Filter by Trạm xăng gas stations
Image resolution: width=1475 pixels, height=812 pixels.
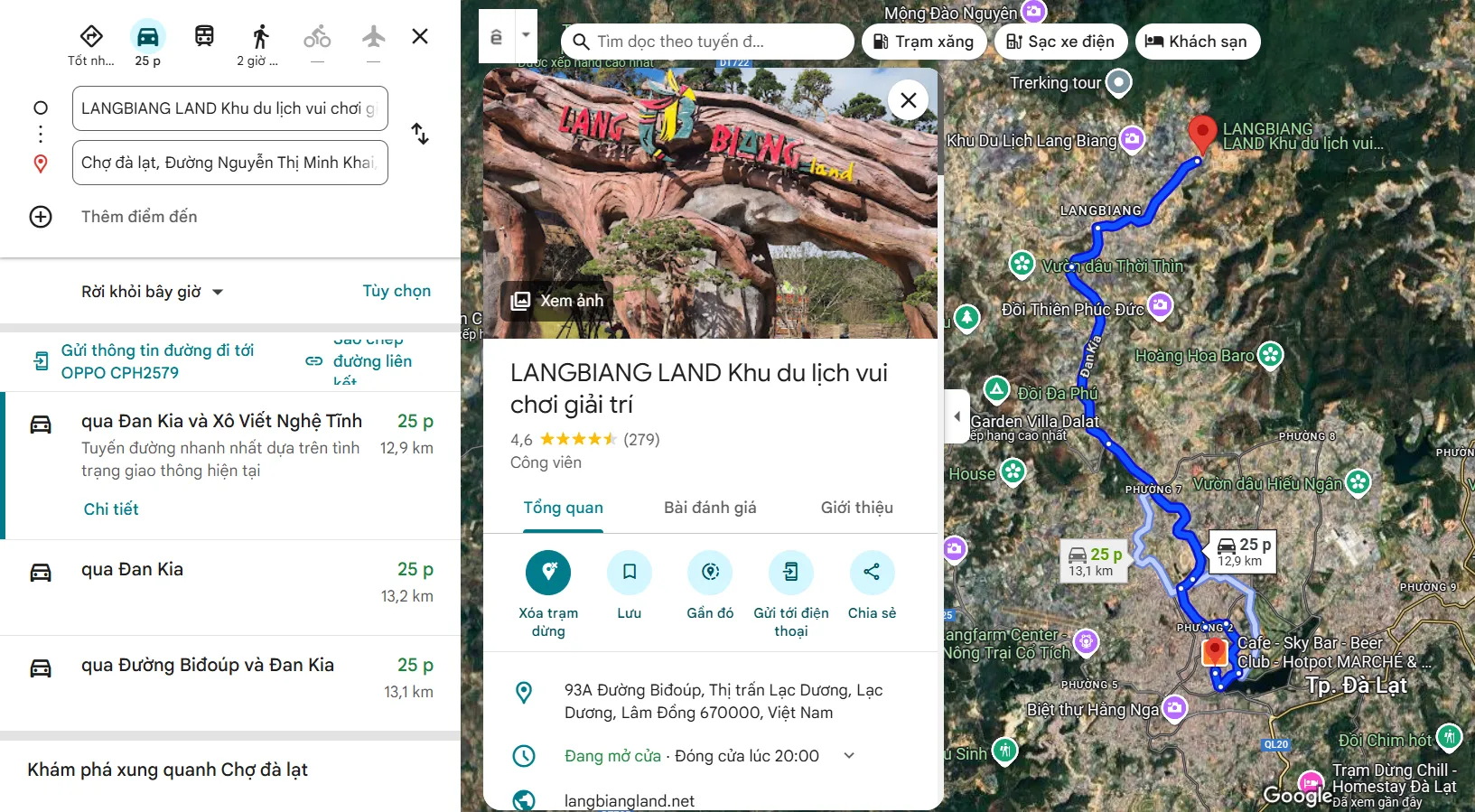click(923, 42)
